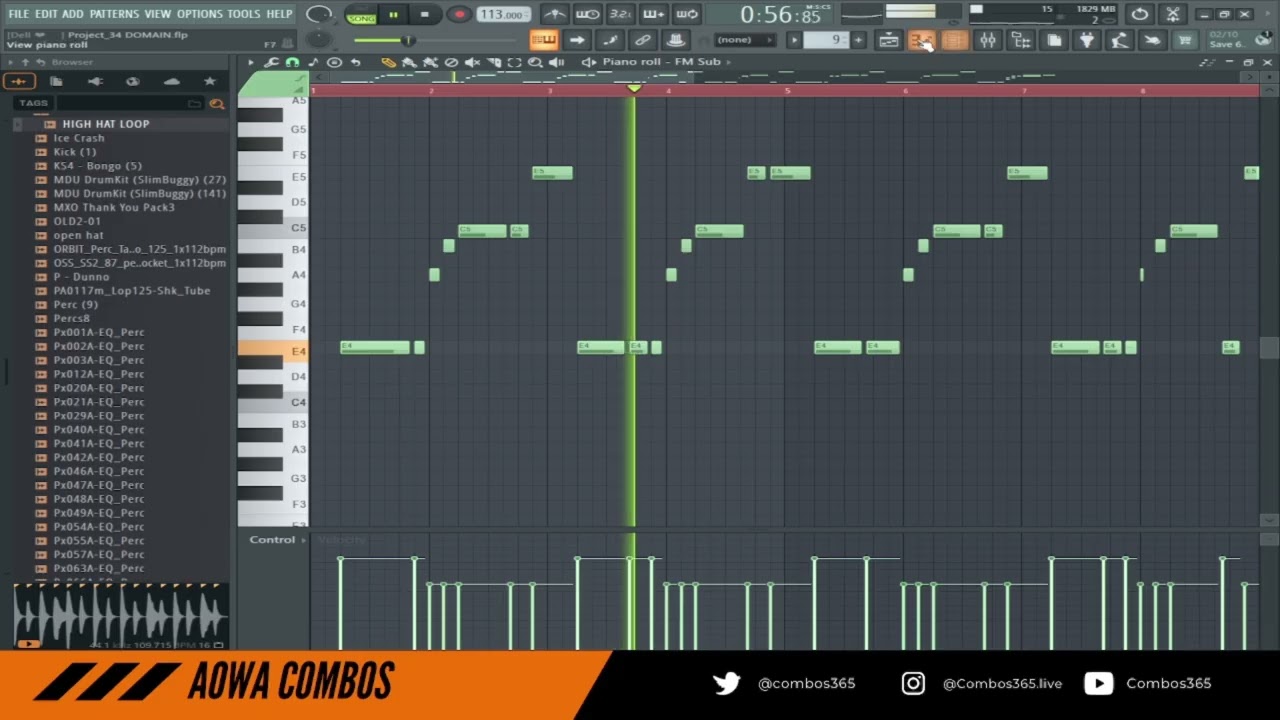The image size is (1280, 720).
Task: Open the FILE menu
Action: (18, 14)
